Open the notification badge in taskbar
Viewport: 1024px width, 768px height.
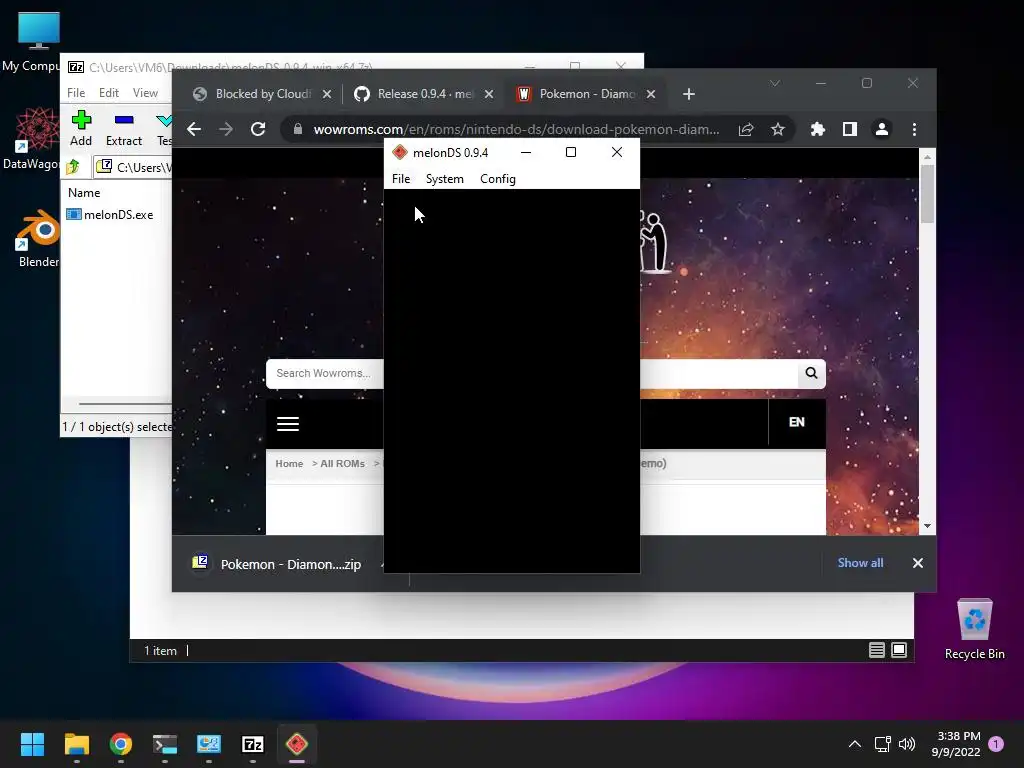coord(996,743)
